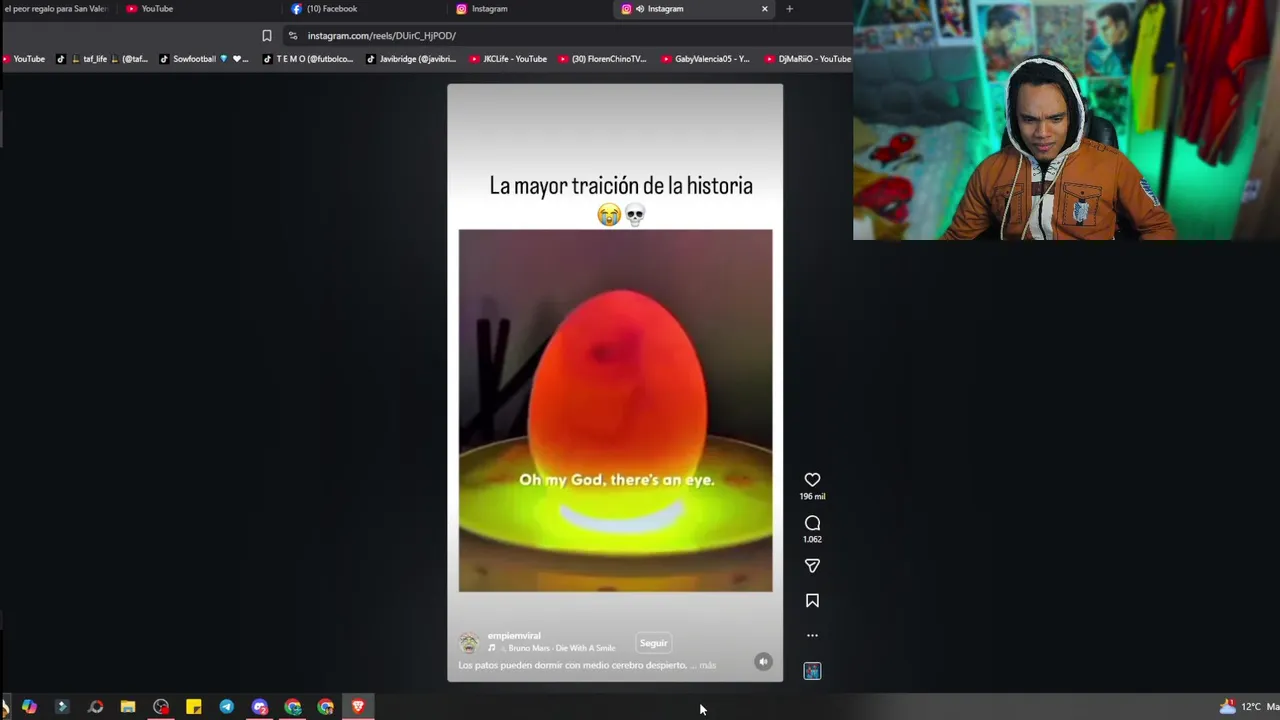The height and width of the screenshot is (720, 1280).
Task: Open the taf_life TikTok bookmark
Action: pyautogui.click(x=102, y=59)
